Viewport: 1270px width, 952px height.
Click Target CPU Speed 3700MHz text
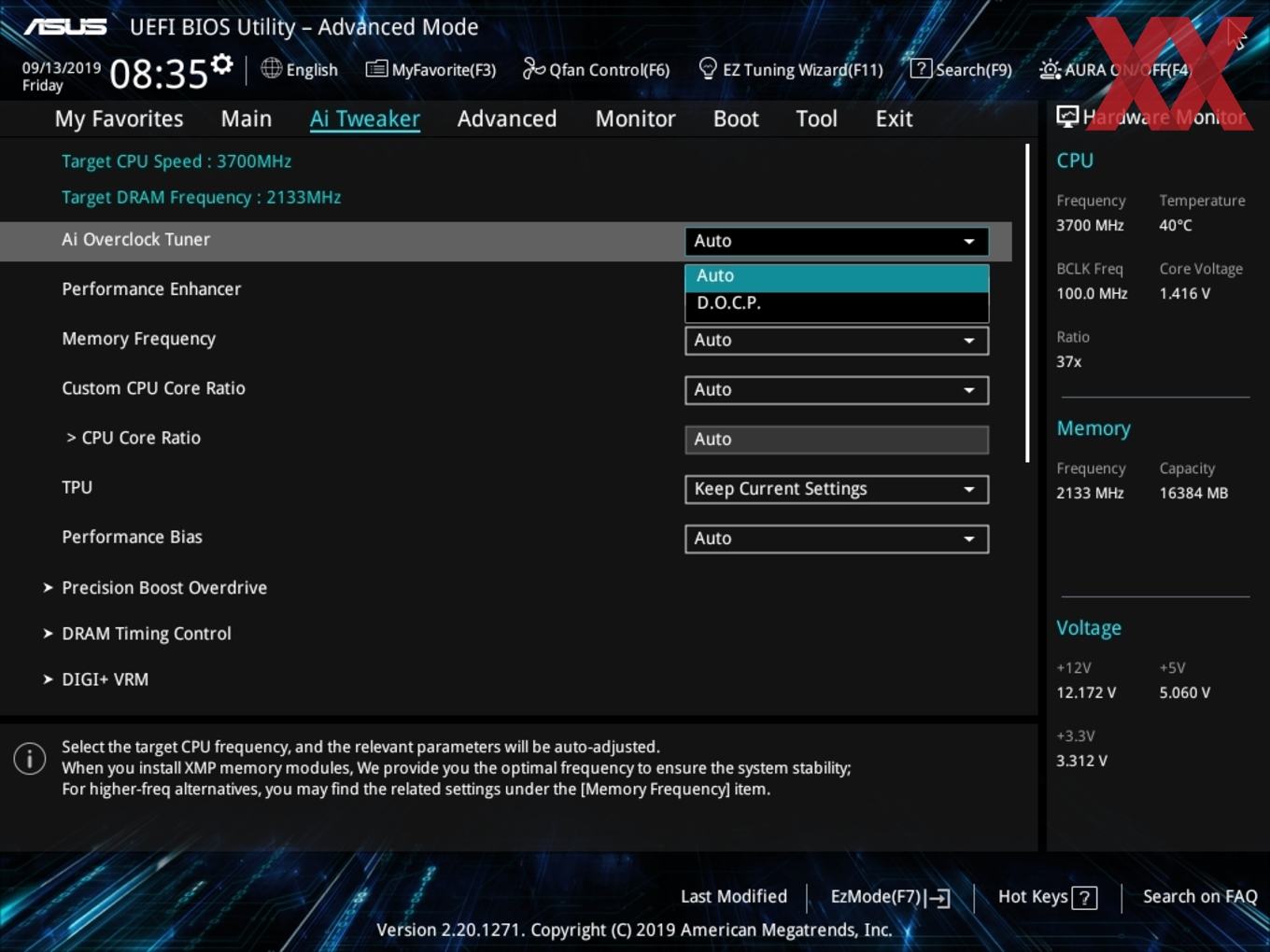click(x=176, y=161)
